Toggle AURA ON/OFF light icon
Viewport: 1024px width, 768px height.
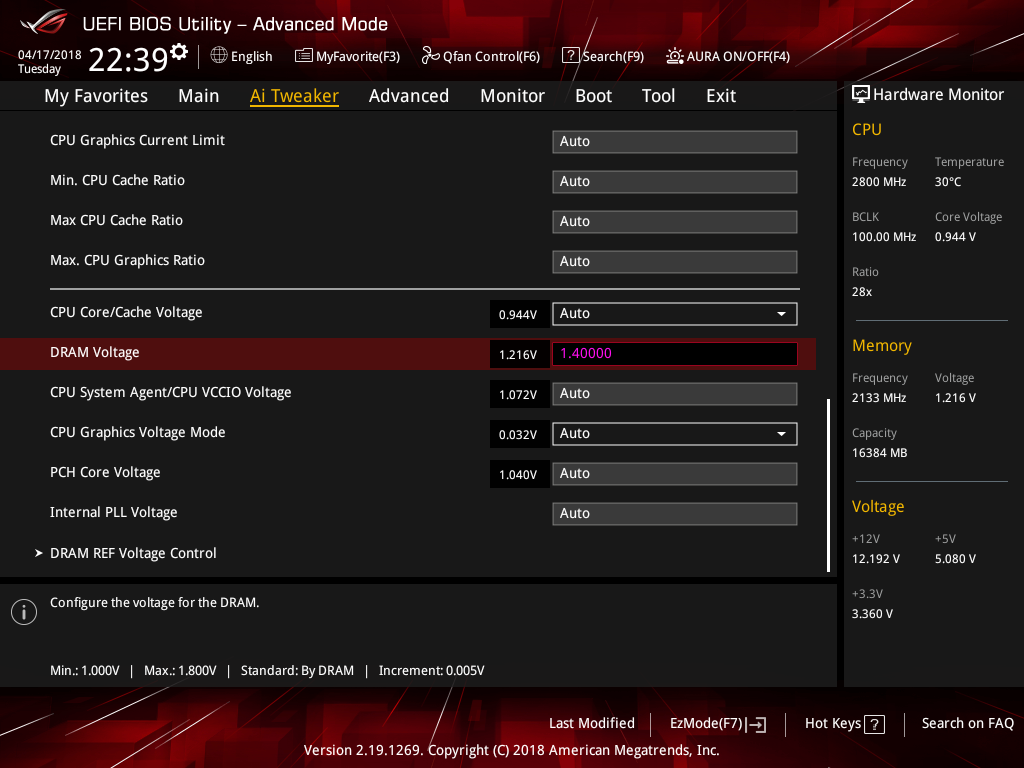point(675,56)
